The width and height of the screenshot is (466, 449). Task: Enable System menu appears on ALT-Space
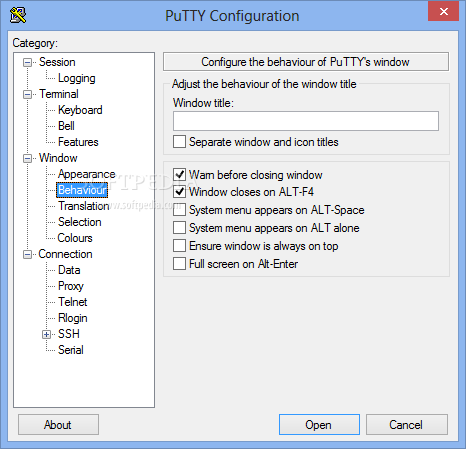(x=179, y=210)
